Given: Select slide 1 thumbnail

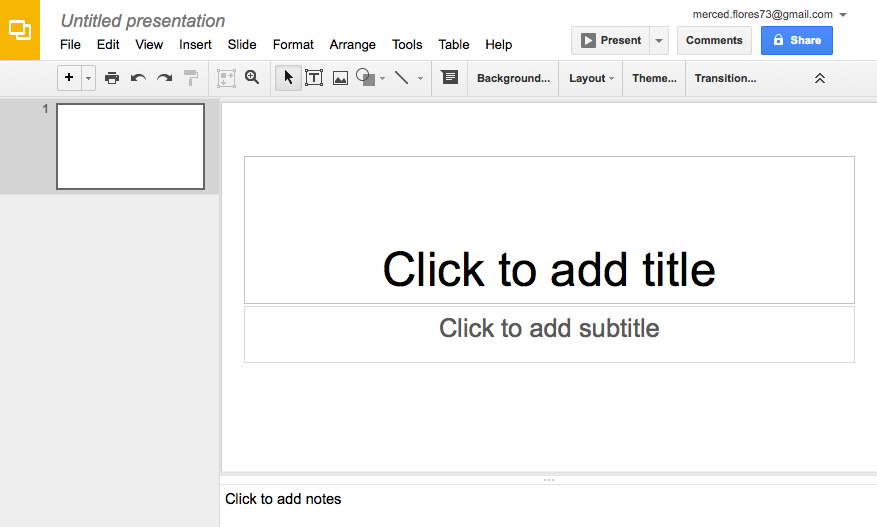Looking at the screenshot, I should [x=130, y=147].
